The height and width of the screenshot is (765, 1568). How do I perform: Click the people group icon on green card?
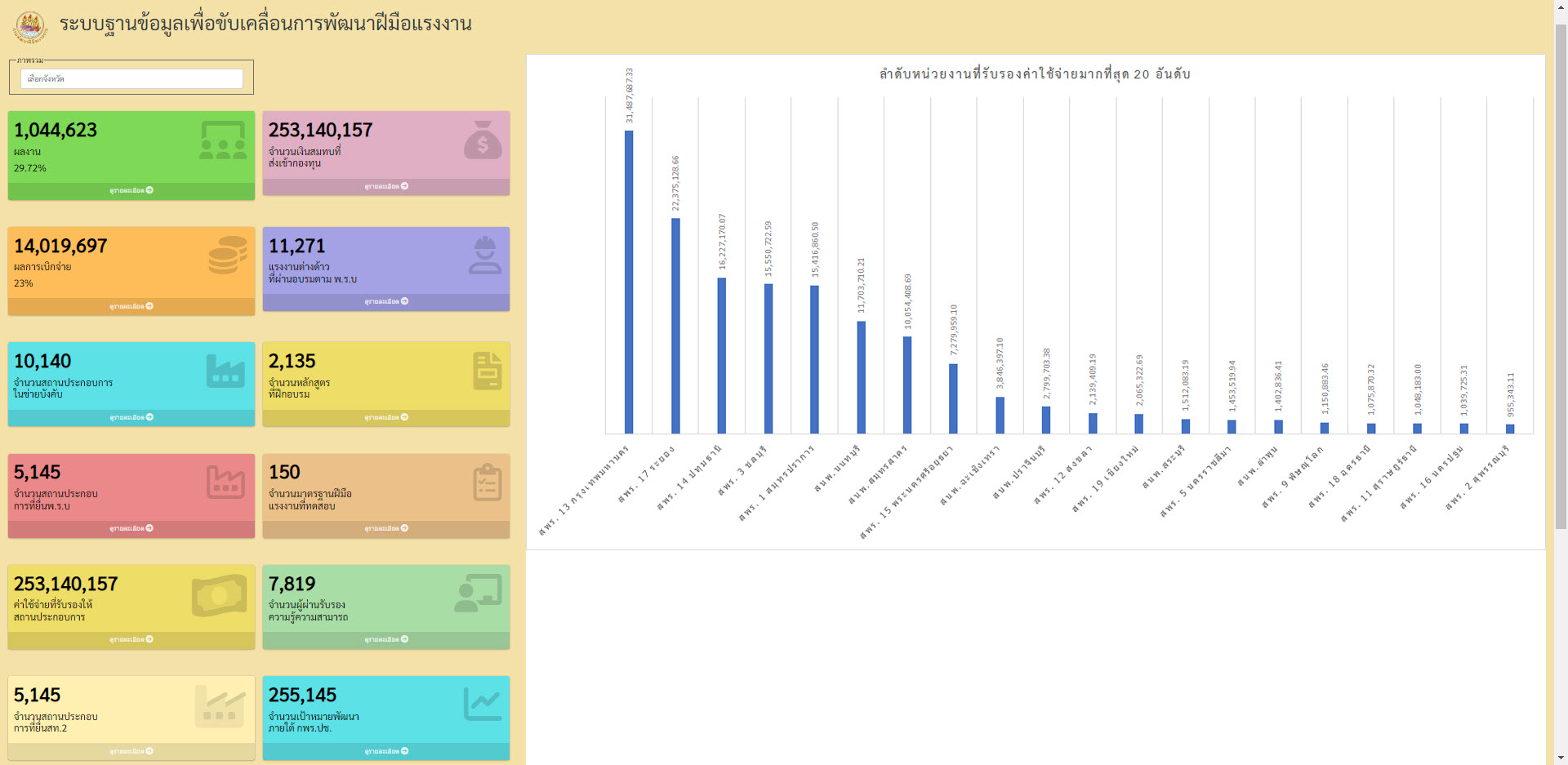tap(223, 140)
